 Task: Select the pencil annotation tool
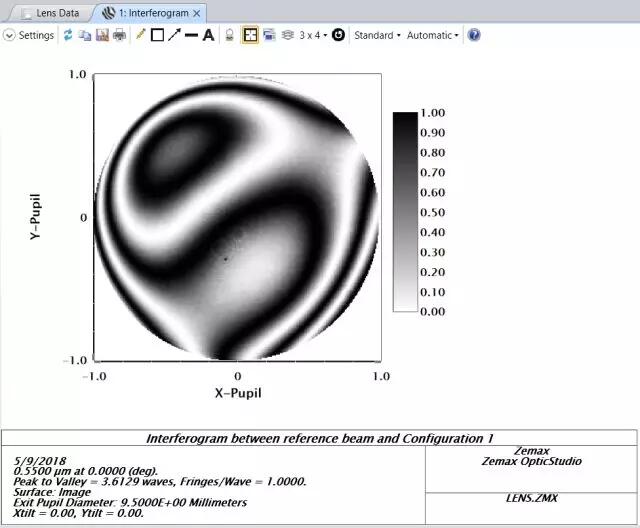(x=140, y=35)
